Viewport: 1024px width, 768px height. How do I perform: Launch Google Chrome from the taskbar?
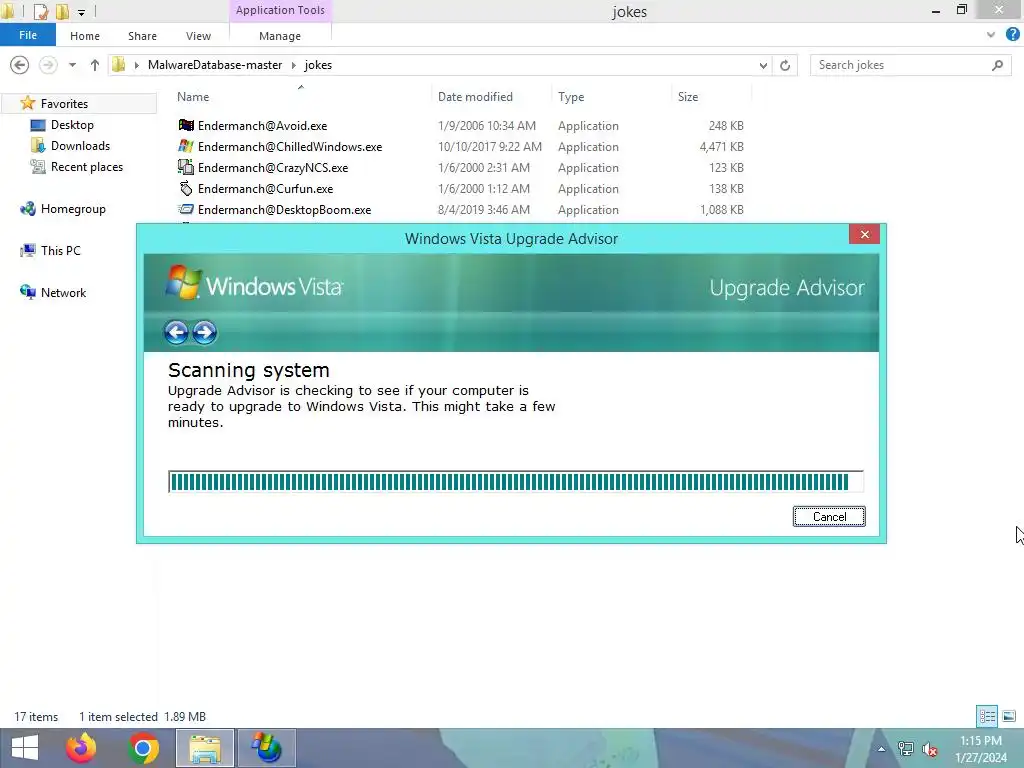(143, 748)
